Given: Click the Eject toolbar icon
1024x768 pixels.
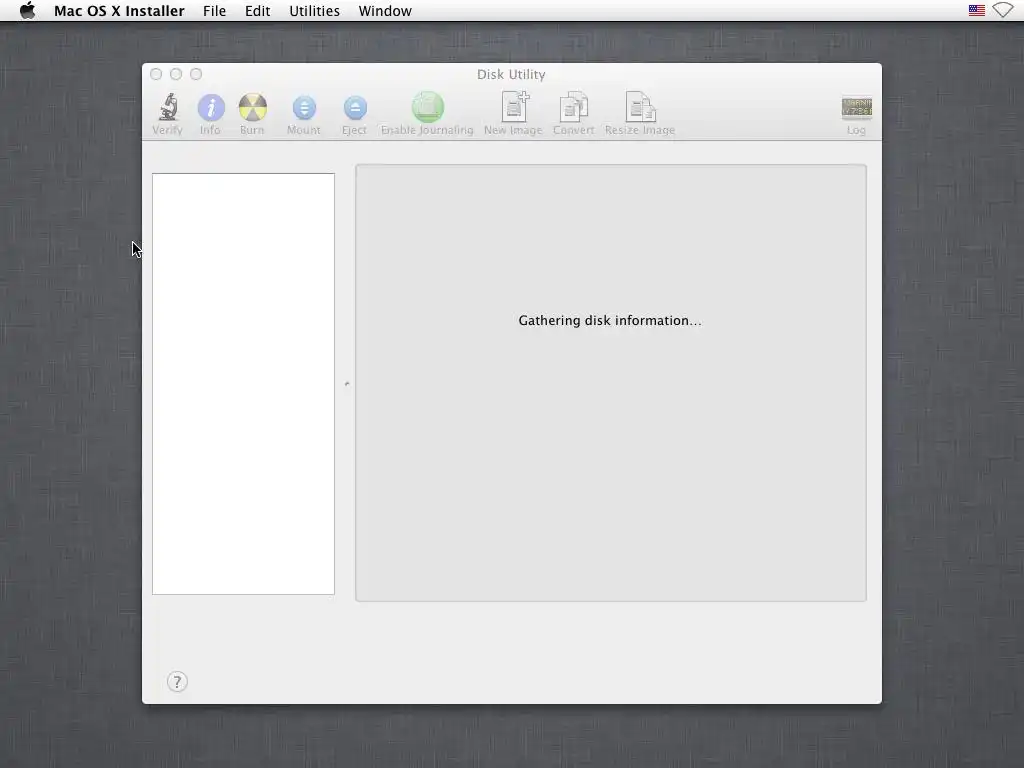Looking at the screenshot, I should [355, 108].
